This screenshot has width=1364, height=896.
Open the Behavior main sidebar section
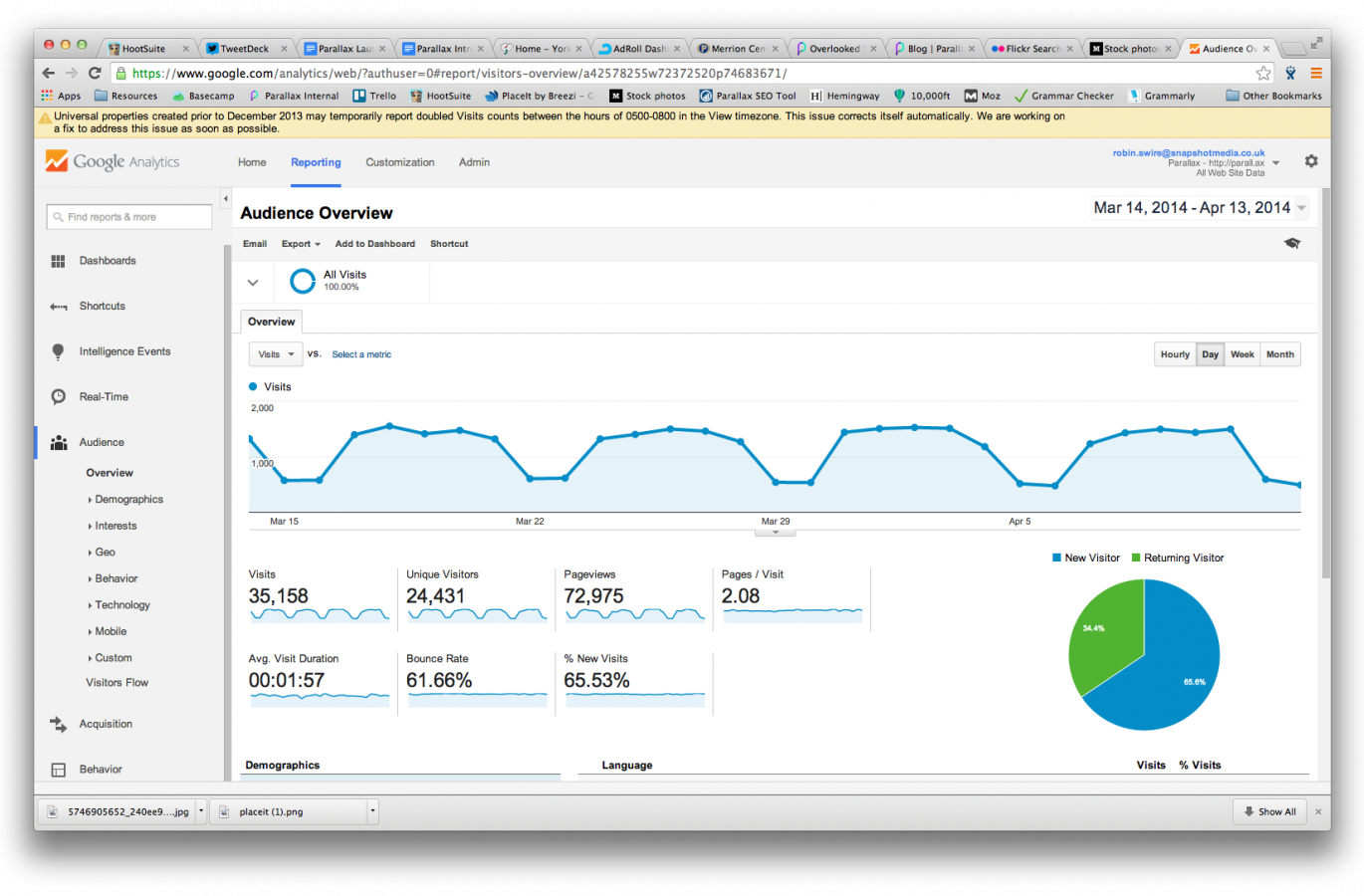[x=101, y=770]
